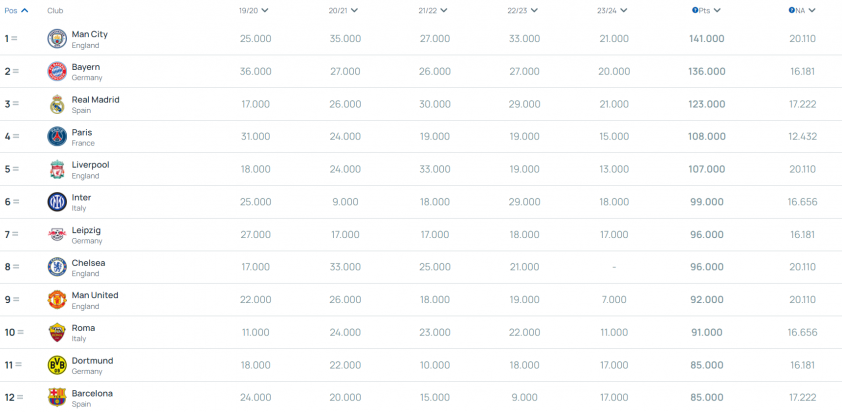Sort by the NA column chevron
Image resolution: width=842 pixels, height=412 pixels.
point(811,10)
